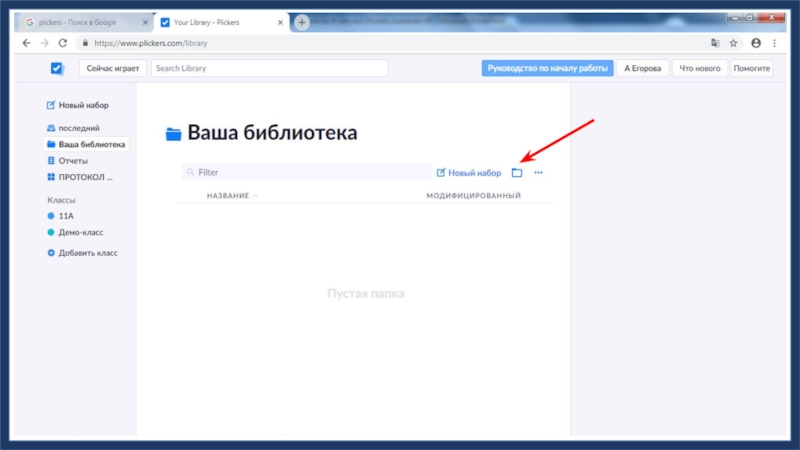Open new browser tab with plus button
This screenshot has width=800, height=450.
(x=302, y=22)
